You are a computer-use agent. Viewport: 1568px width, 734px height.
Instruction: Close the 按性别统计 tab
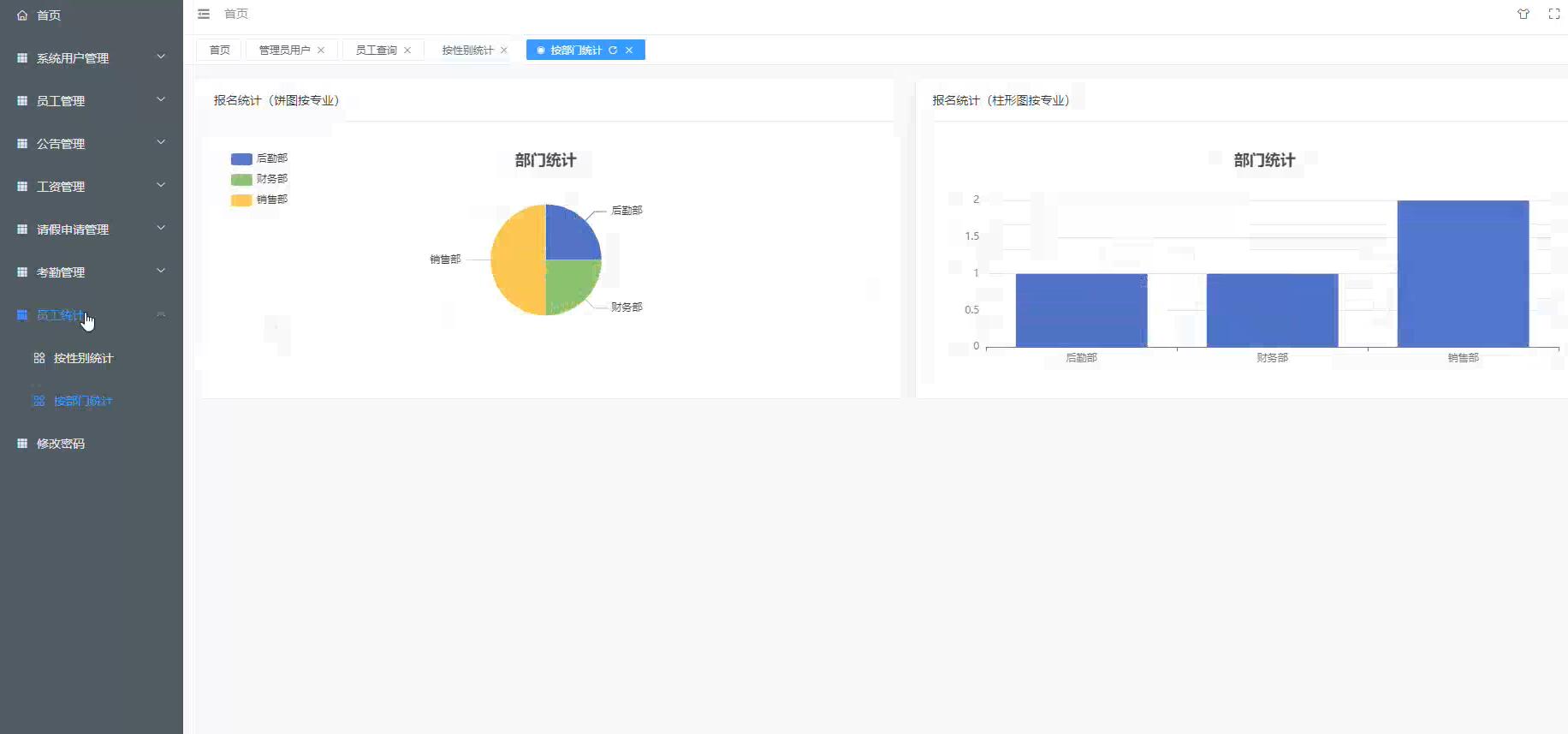tap(504, 51)
